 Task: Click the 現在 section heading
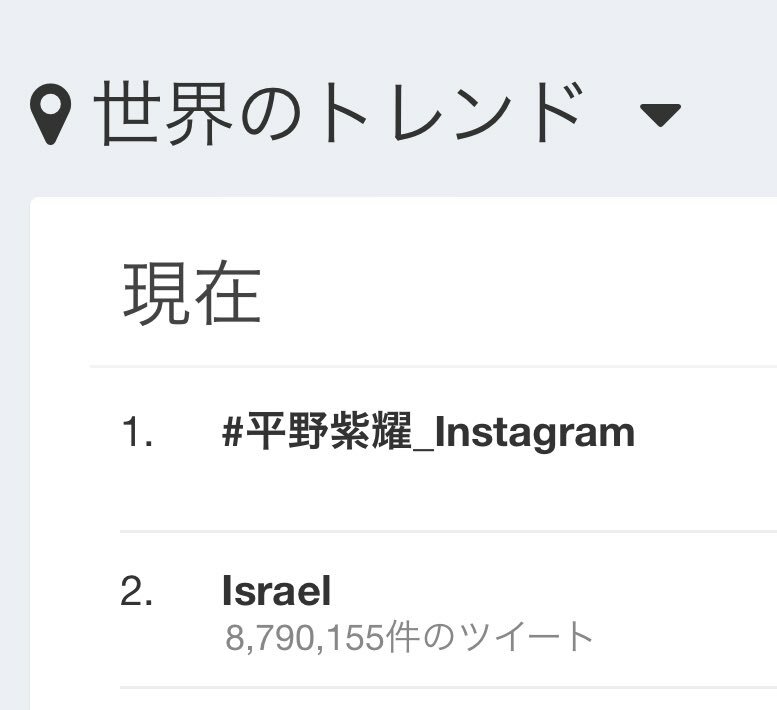click(x=191, y=293)
